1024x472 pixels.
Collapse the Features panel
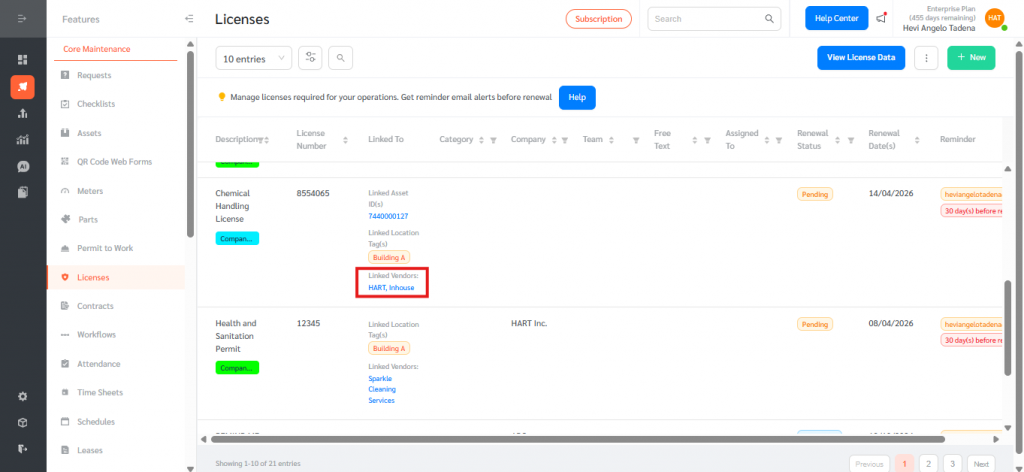(x=189, y=19)
